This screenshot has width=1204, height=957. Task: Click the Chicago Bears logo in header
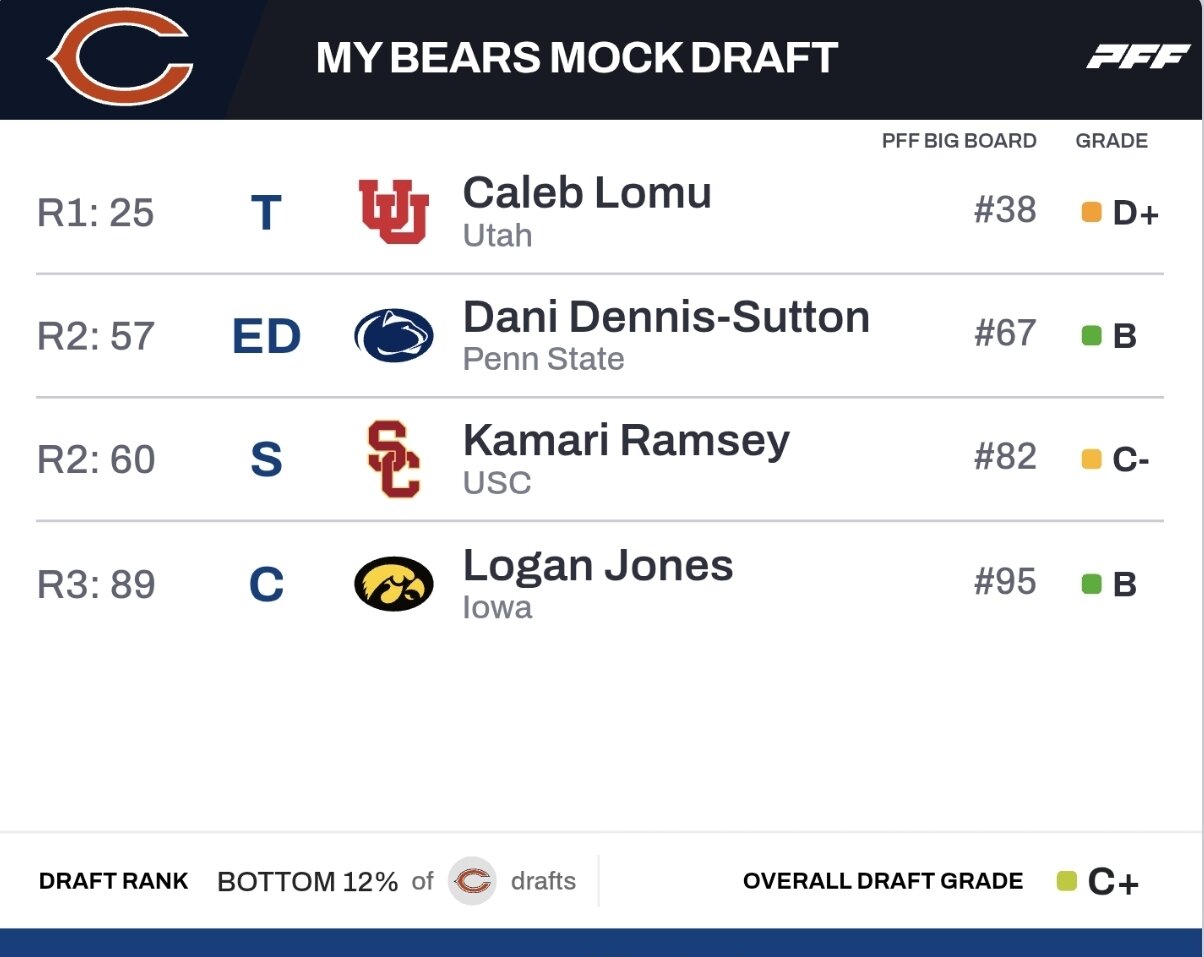tap(120, 58)
